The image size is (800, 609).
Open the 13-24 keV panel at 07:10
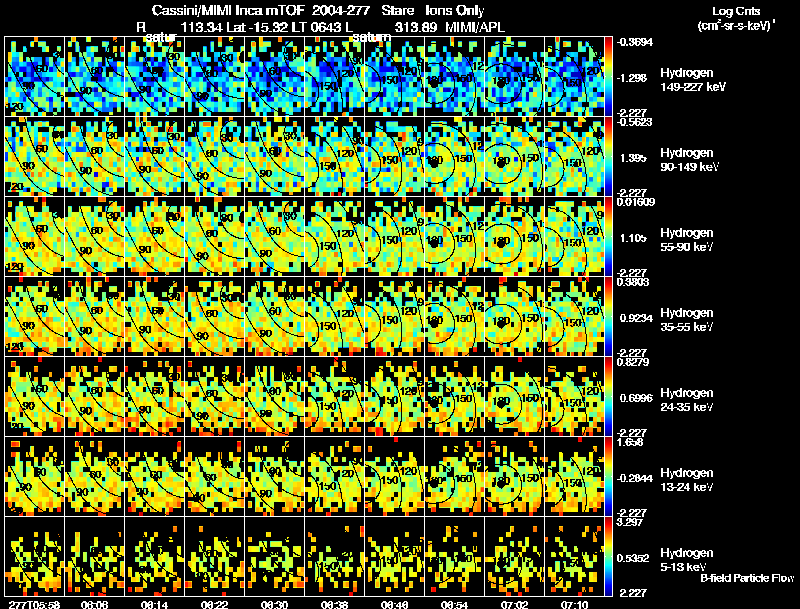tap(574, 477)
